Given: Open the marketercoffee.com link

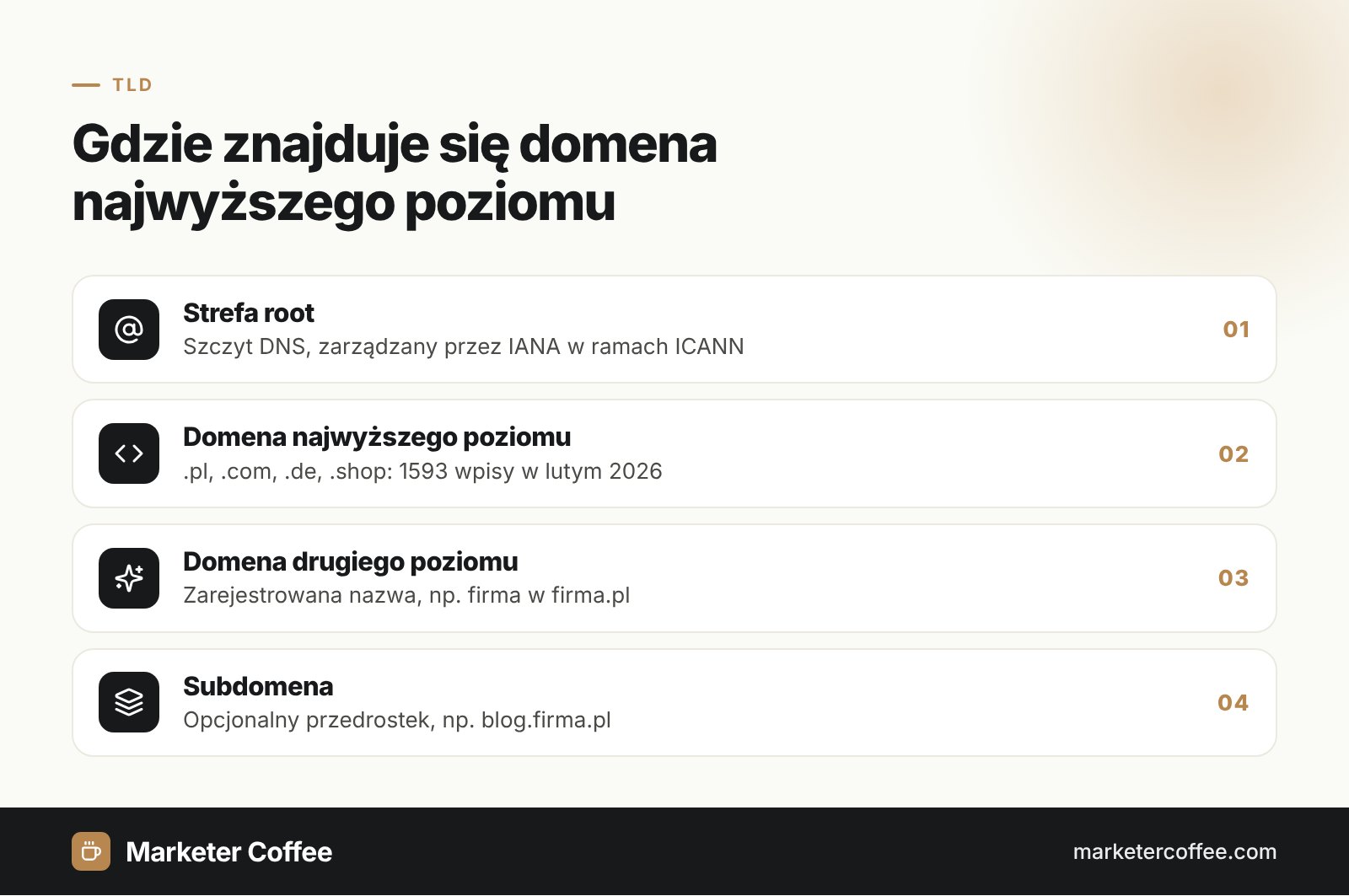Looking at the screenshot, I should 1174,851.
